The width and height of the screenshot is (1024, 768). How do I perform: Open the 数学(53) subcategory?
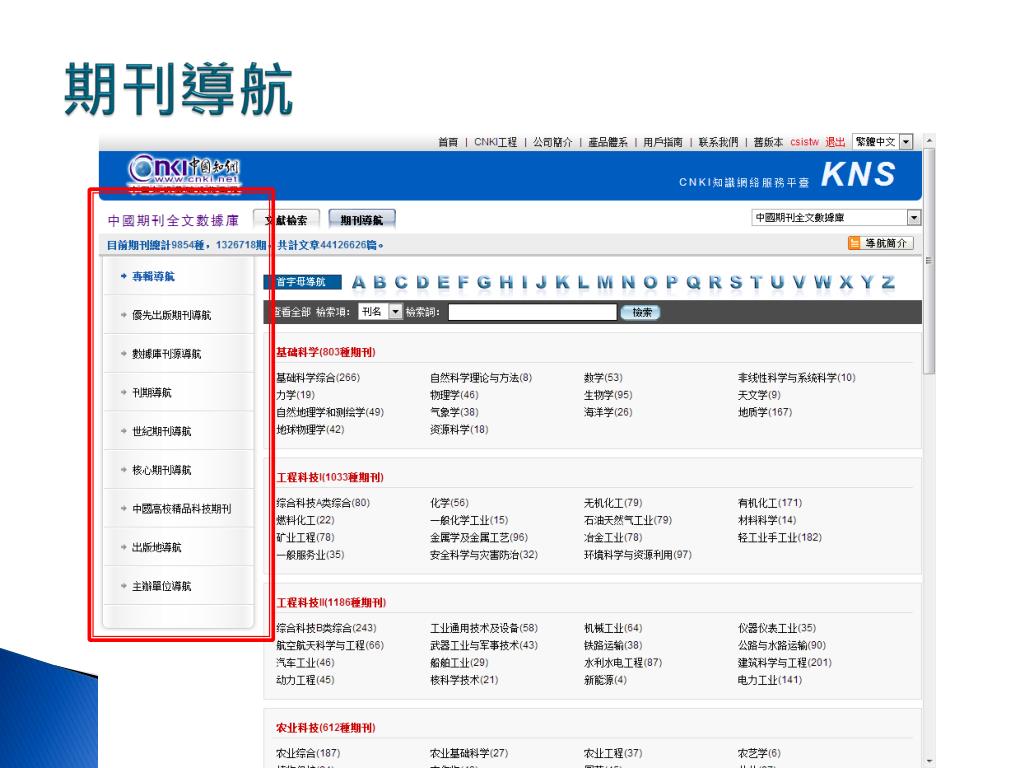point(603,377)
